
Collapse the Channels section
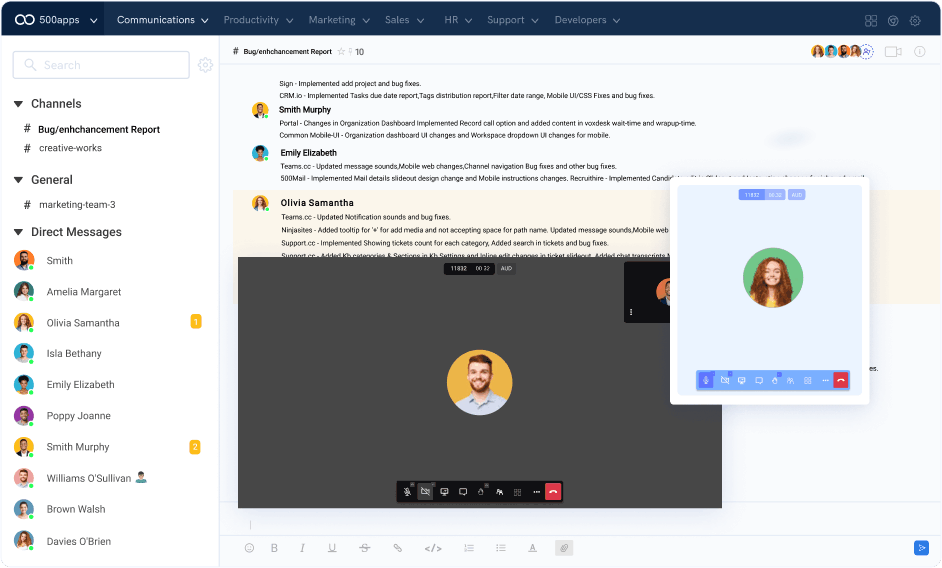point(18,104)
